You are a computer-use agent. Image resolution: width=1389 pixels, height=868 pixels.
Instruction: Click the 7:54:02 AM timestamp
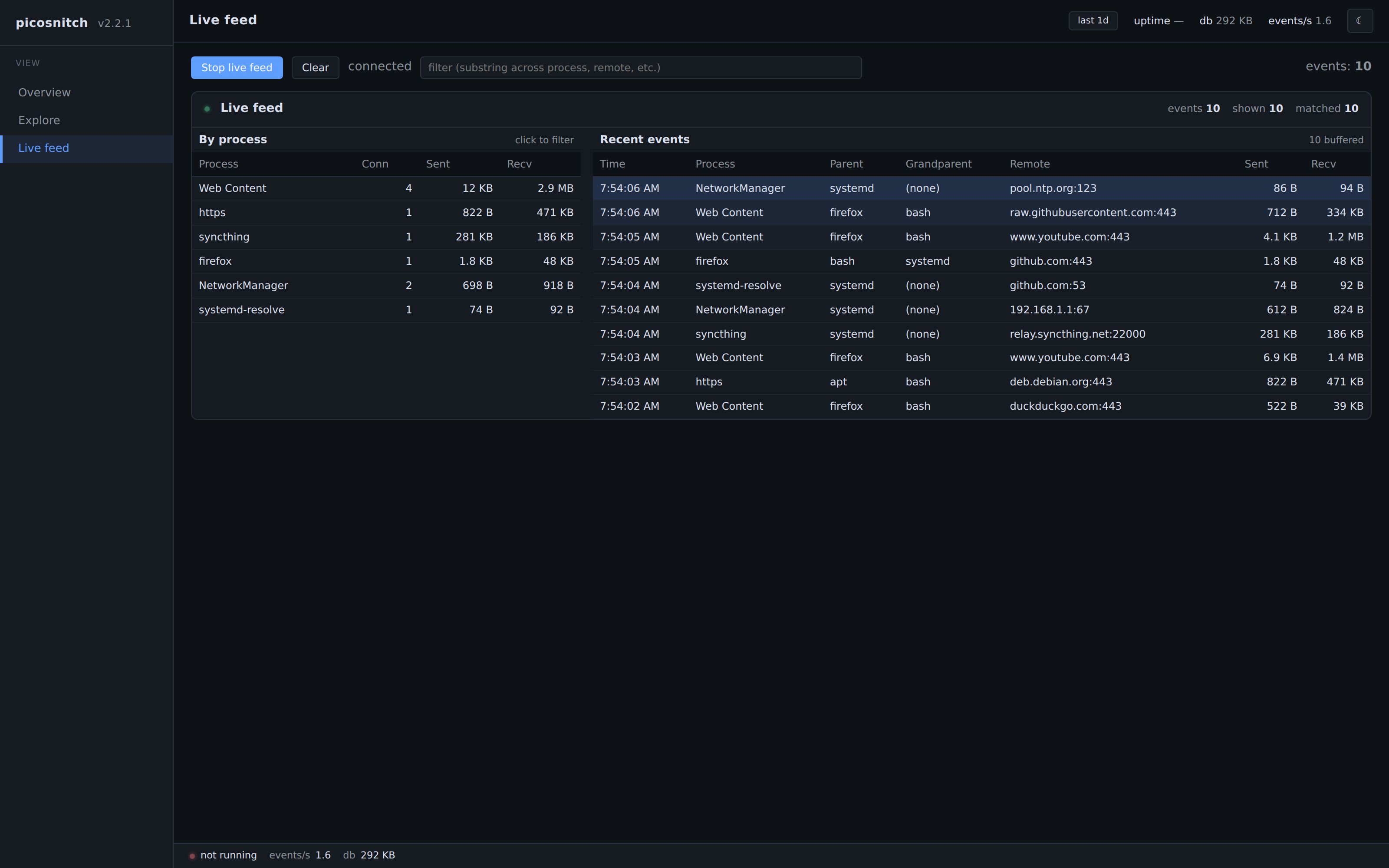click(629, 407)
